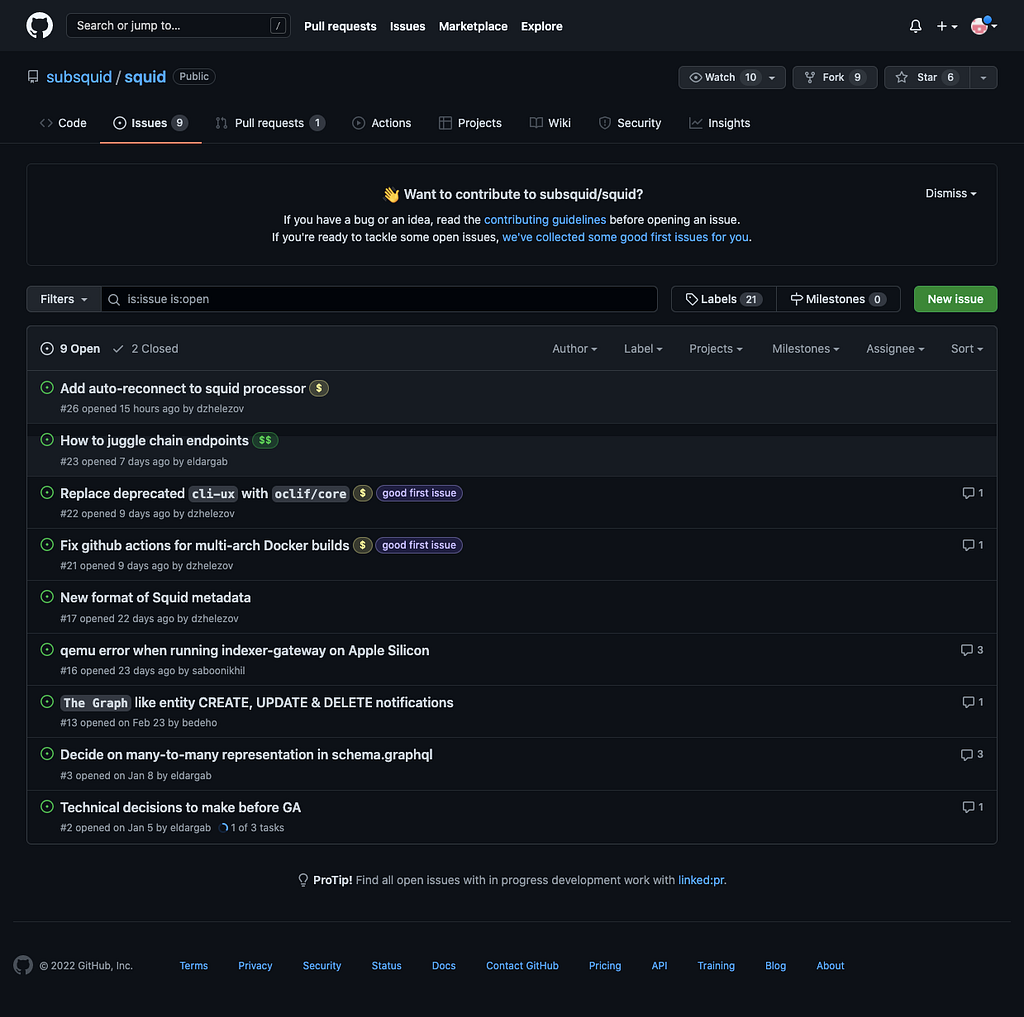The height and width of the screenshot is (1017, 1024).
Task: Open GitHub home via Octocat logo
Action: [x=39, y=25]
